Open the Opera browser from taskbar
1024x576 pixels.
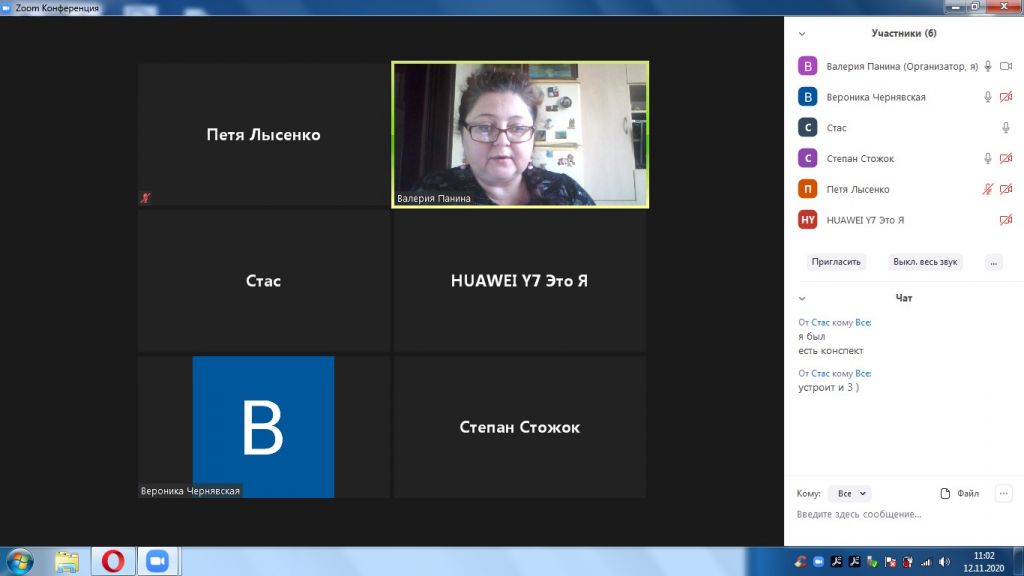(112, 561)
